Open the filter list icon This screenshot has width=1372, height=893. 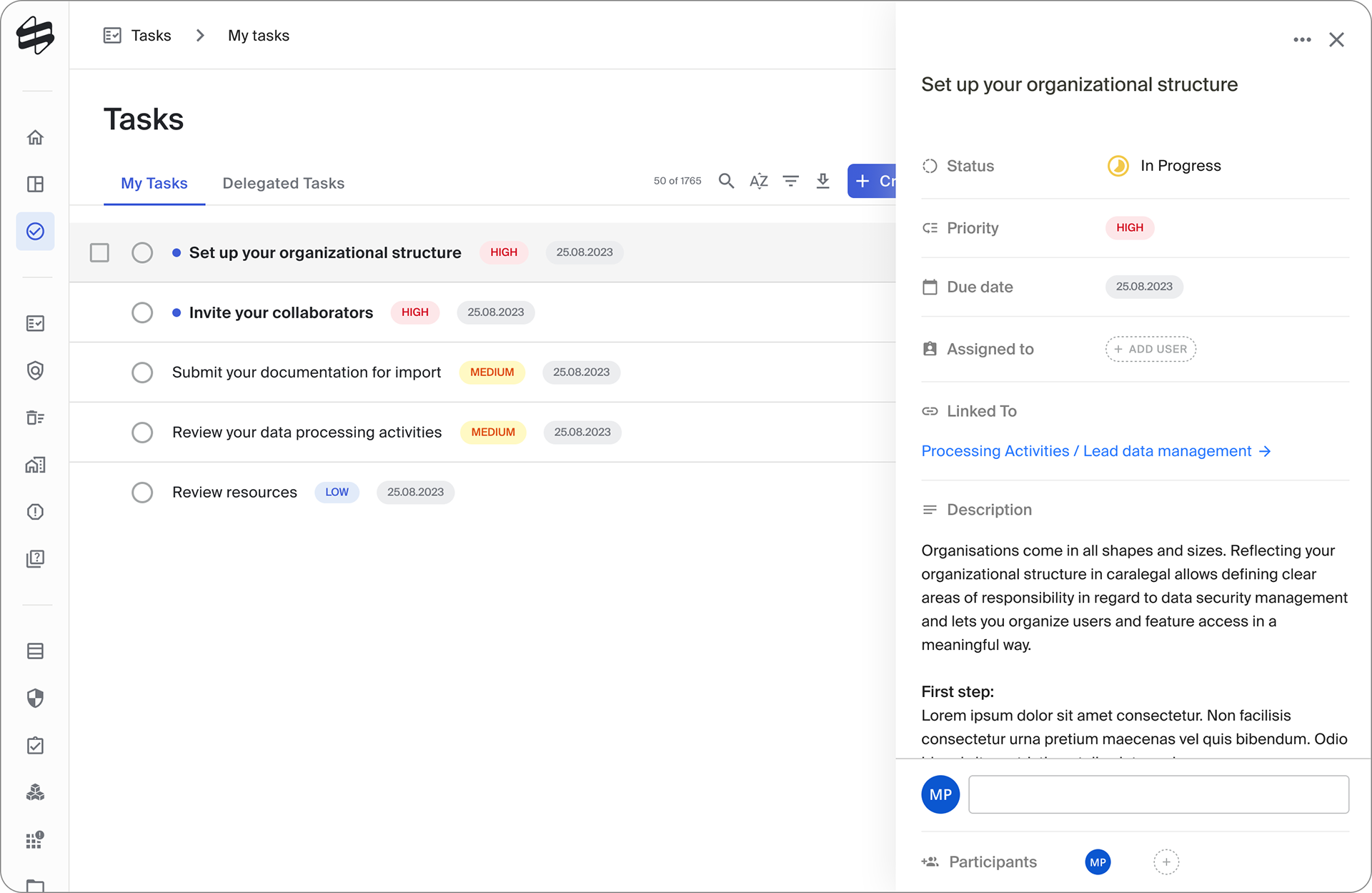[x=790, y=181]
